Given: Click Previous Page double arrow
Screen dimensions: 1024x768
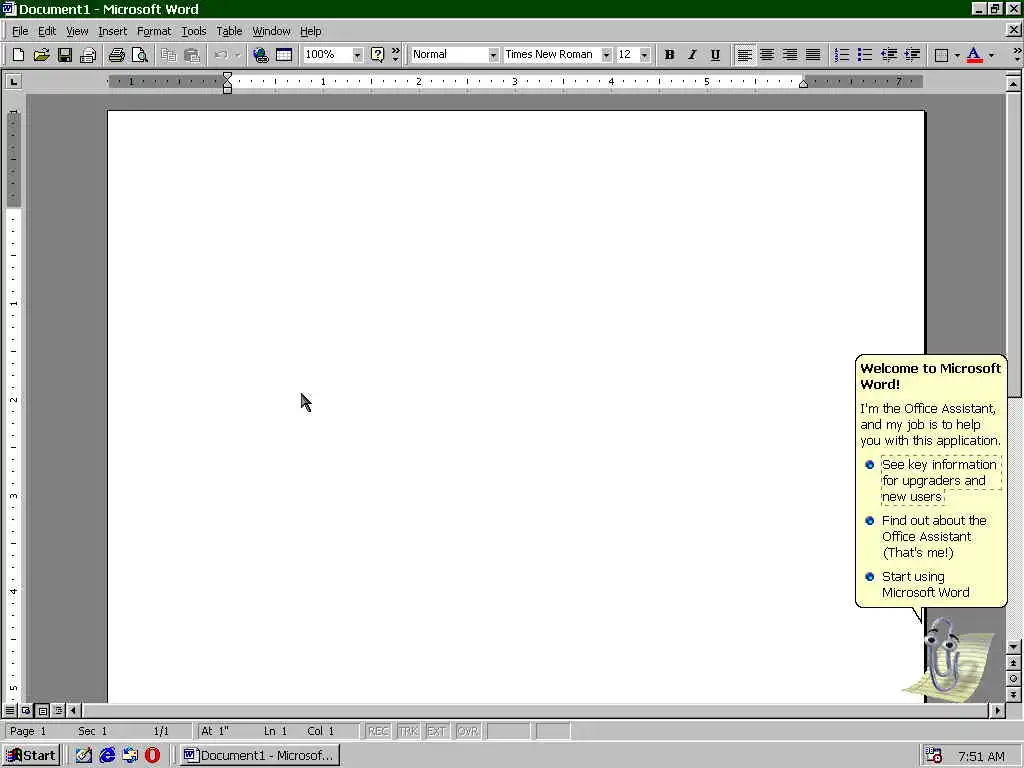Looking at the screenshot, I should [x=1014, y=664].
